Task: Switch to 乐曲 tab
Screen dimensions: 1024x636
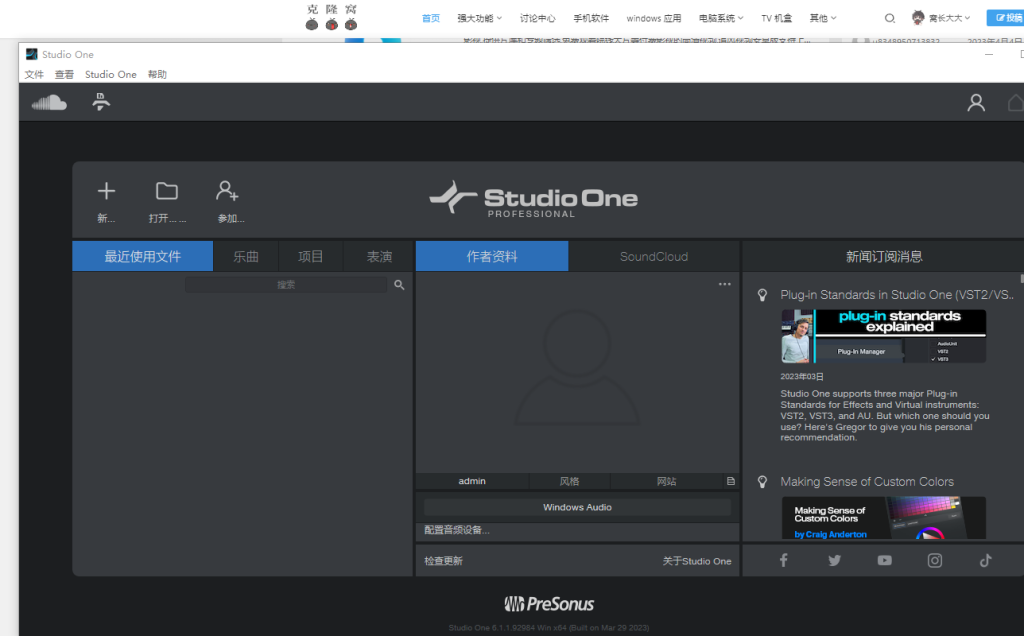Action: (246, 256)
